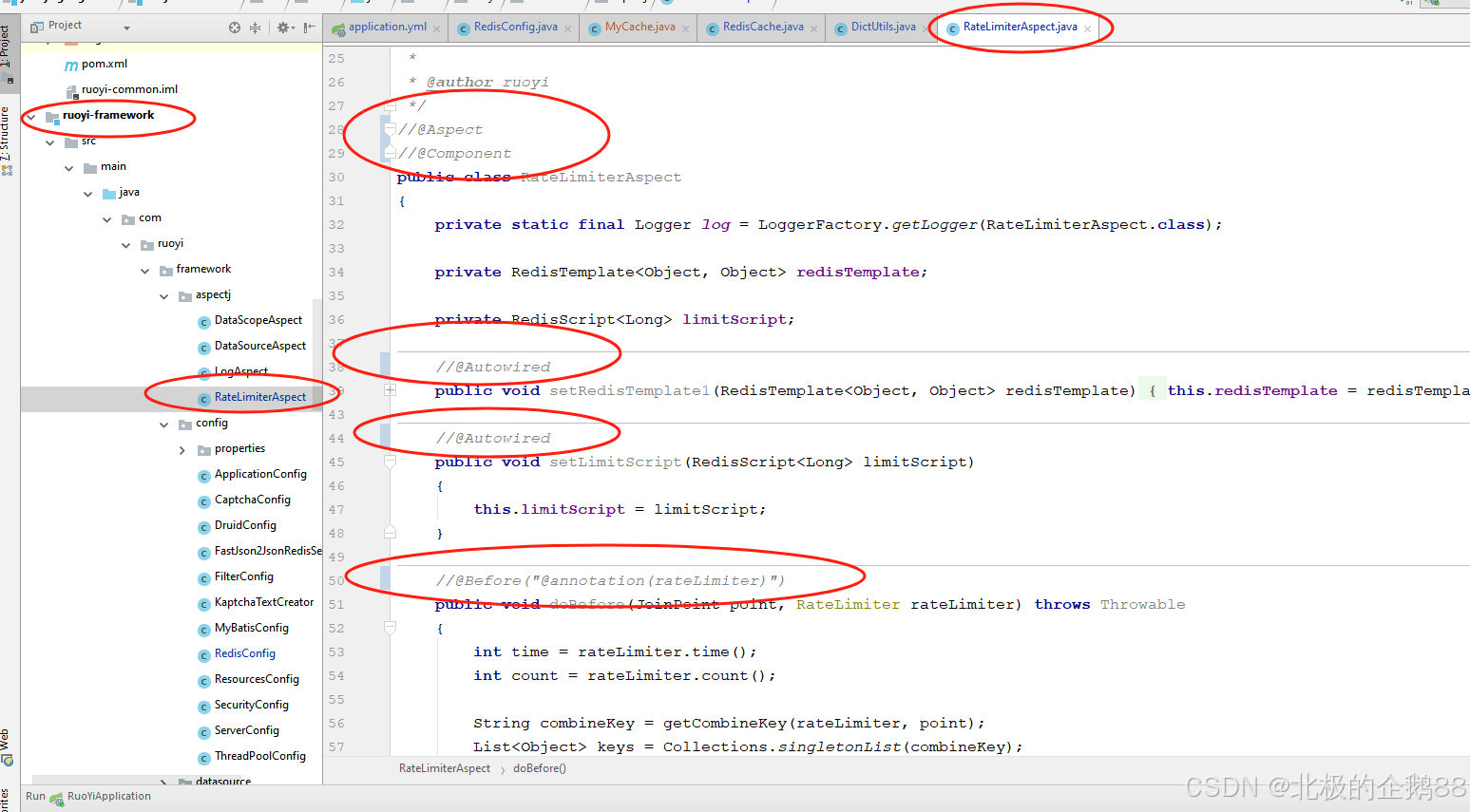The image size is (1470, 812).
Task: Click the collapse all icon in Project panel
Action: (x=255, y=28)
